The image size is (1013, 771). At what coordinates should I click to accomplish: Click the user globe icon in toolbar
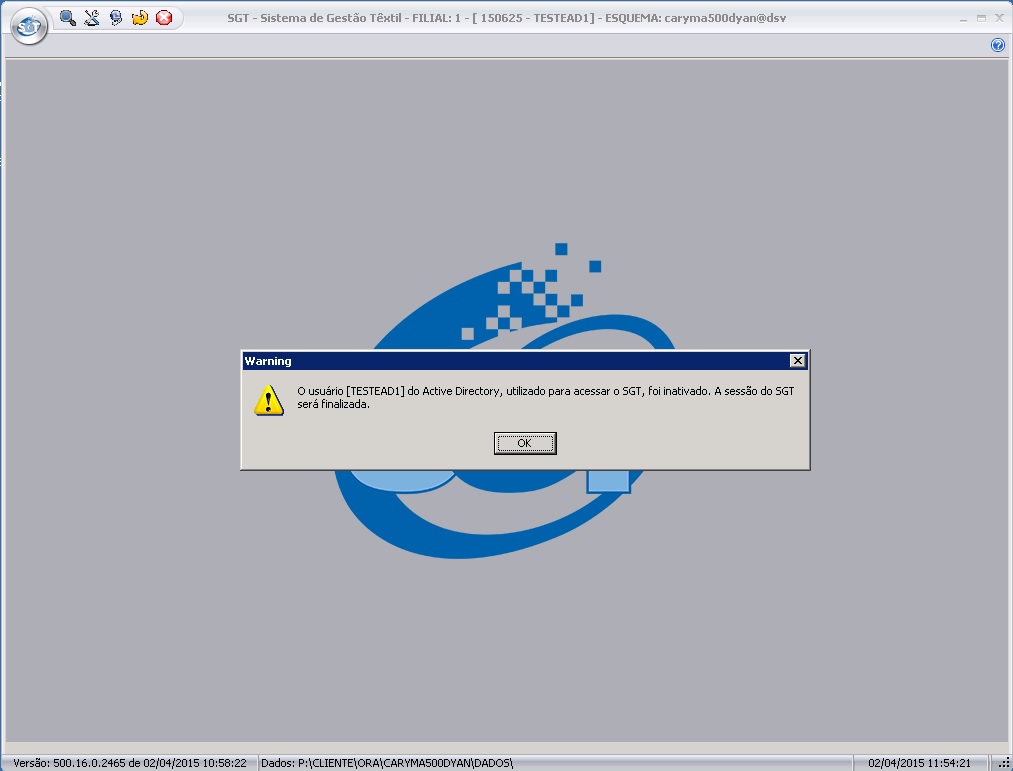[116, 17]
